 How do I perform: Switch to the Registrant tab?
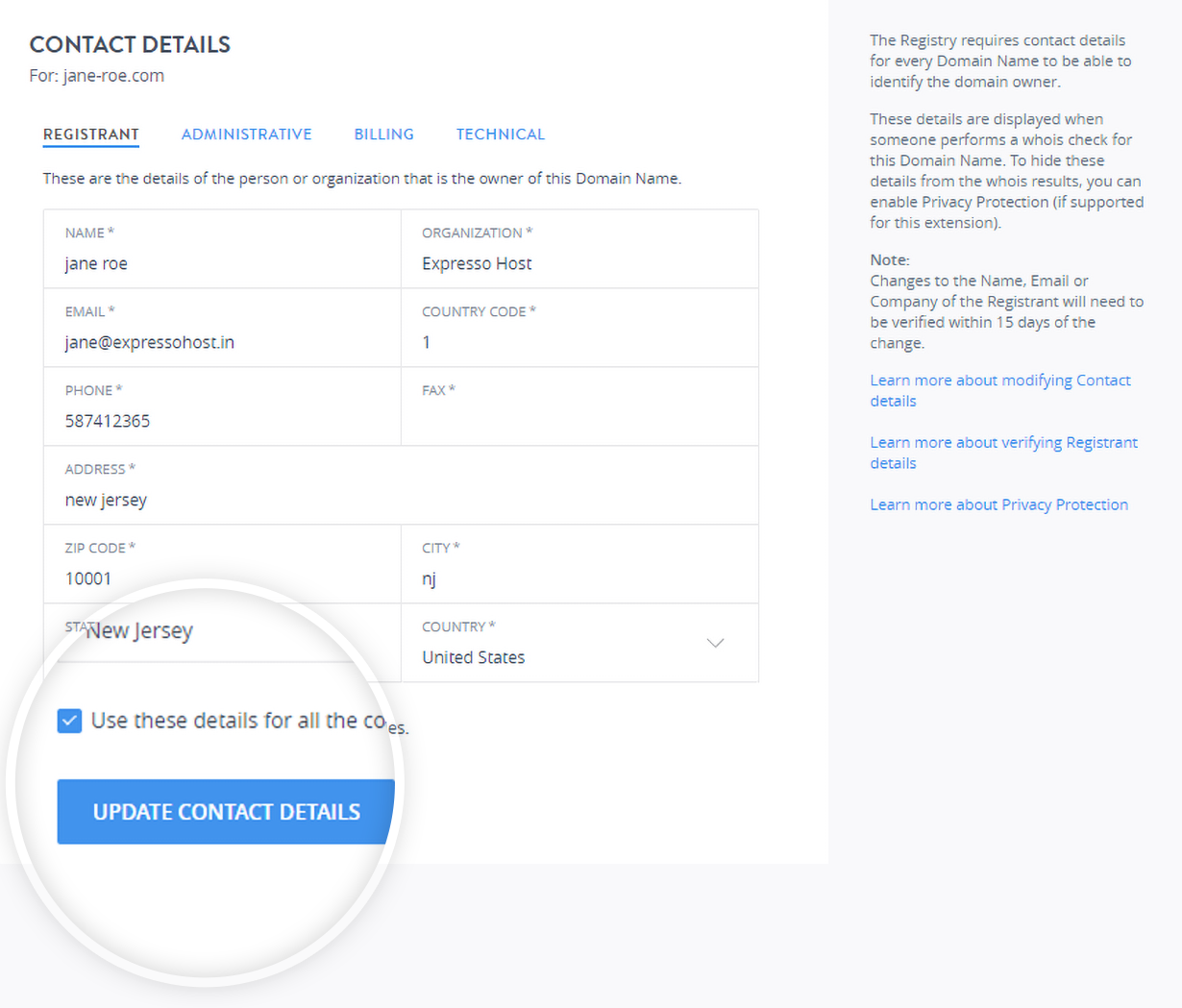point(91,135)
